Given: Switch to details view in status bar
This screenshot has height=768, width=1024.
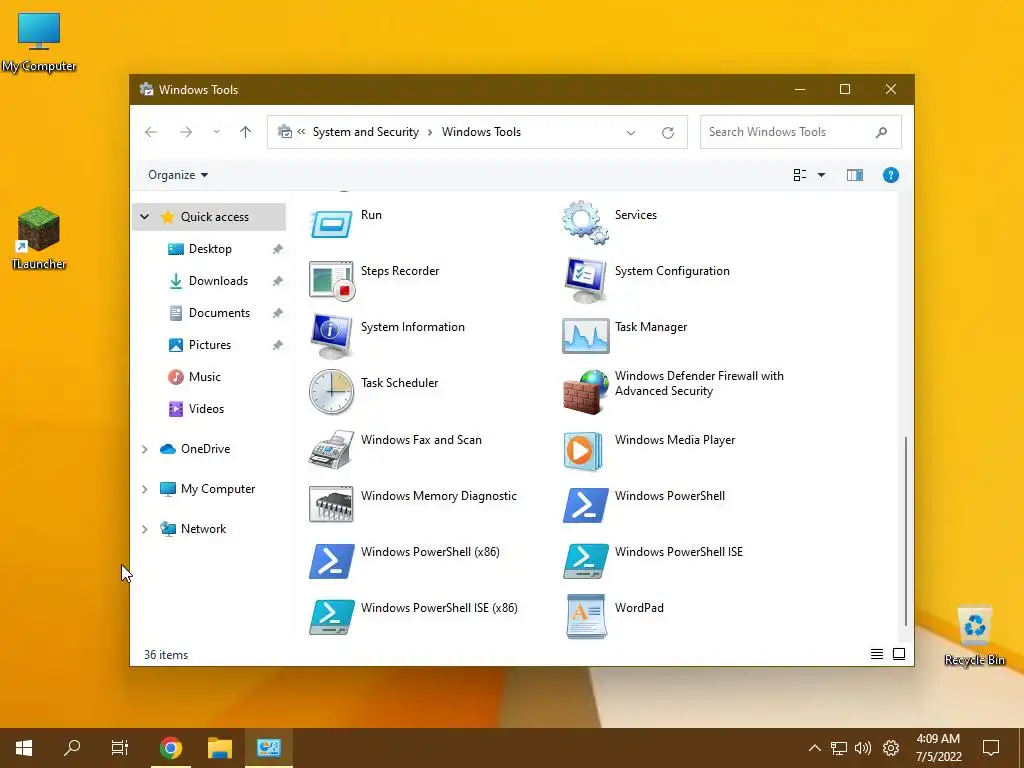Looking at the screenshot, I should [877, 654].
